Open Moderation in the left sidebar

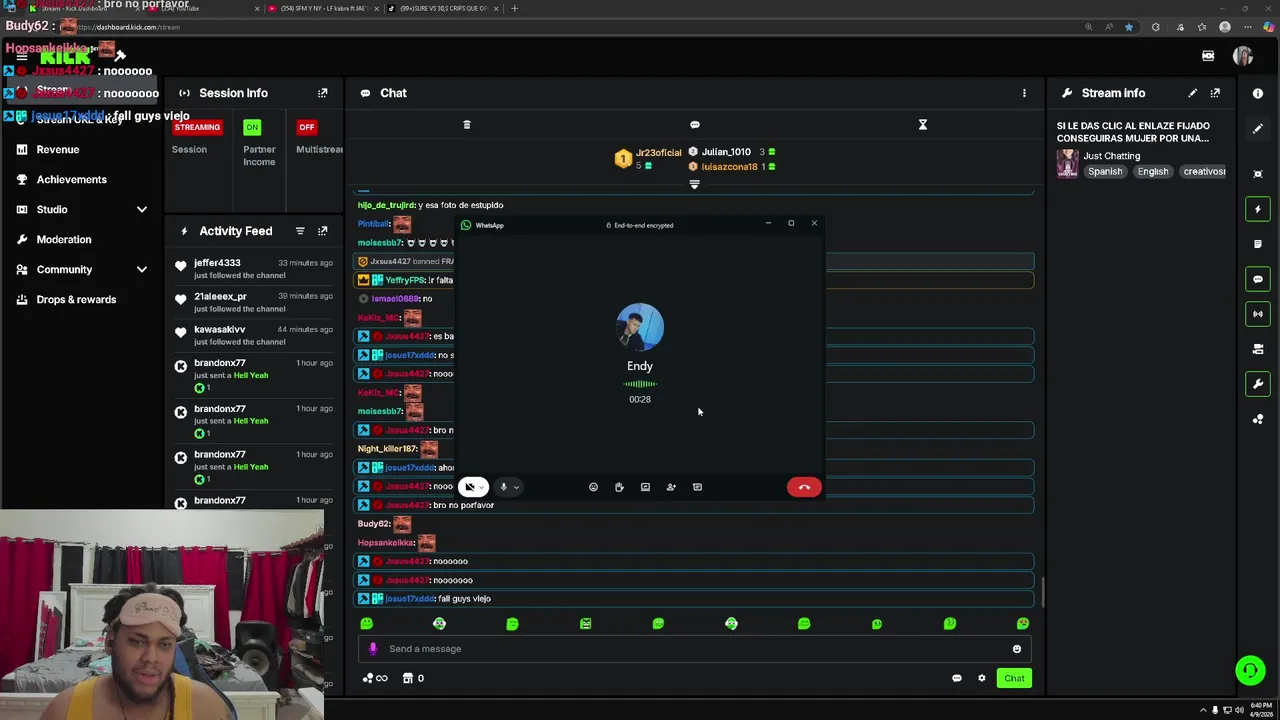(x=64, y=240)
